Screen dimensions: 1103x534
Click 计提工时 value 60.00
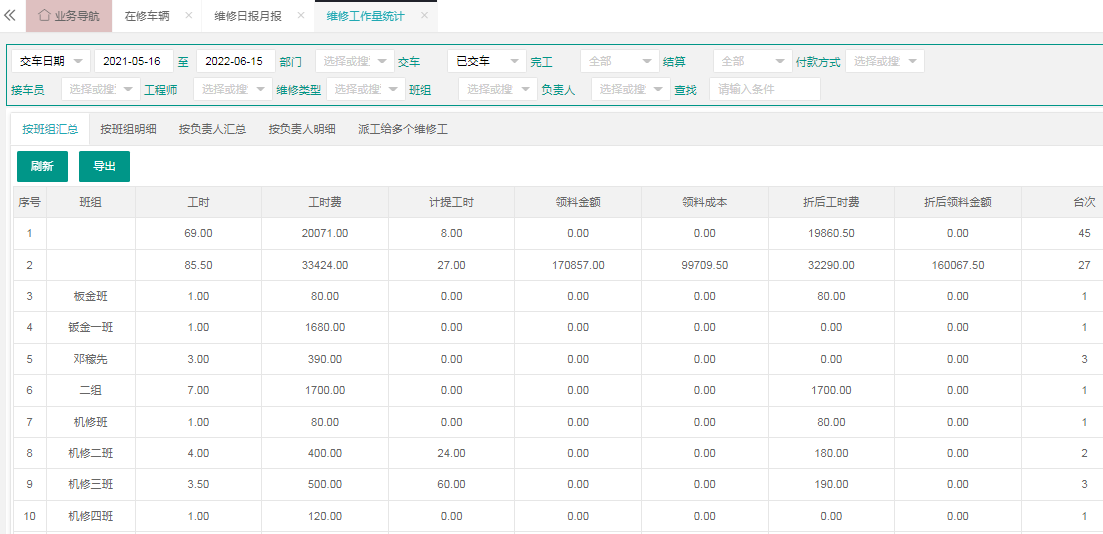click(452, 485)
